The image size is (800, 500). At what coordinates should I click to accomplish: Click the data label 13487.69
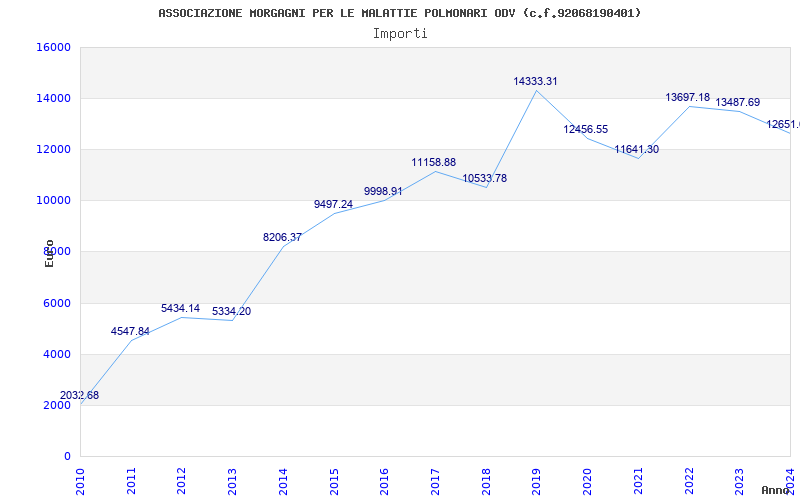pyautogui.click(x=738, y=103)
